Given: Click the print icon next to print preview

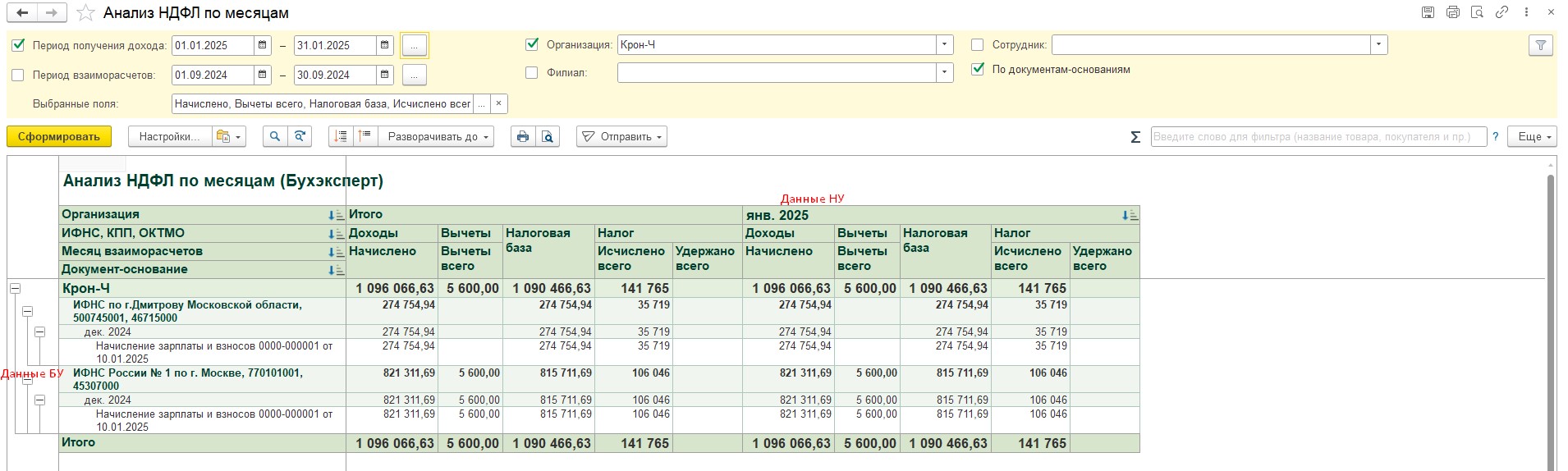Looking at the screenshot, I should [522, 137].
